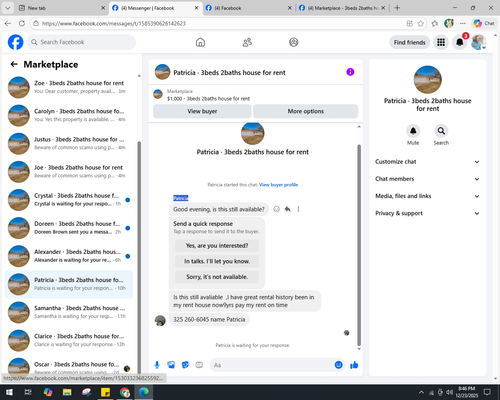This screenshot has height=400, width=500.
Task: Choose a GIF from the composer toolbar
Action: tap(199, 365)
